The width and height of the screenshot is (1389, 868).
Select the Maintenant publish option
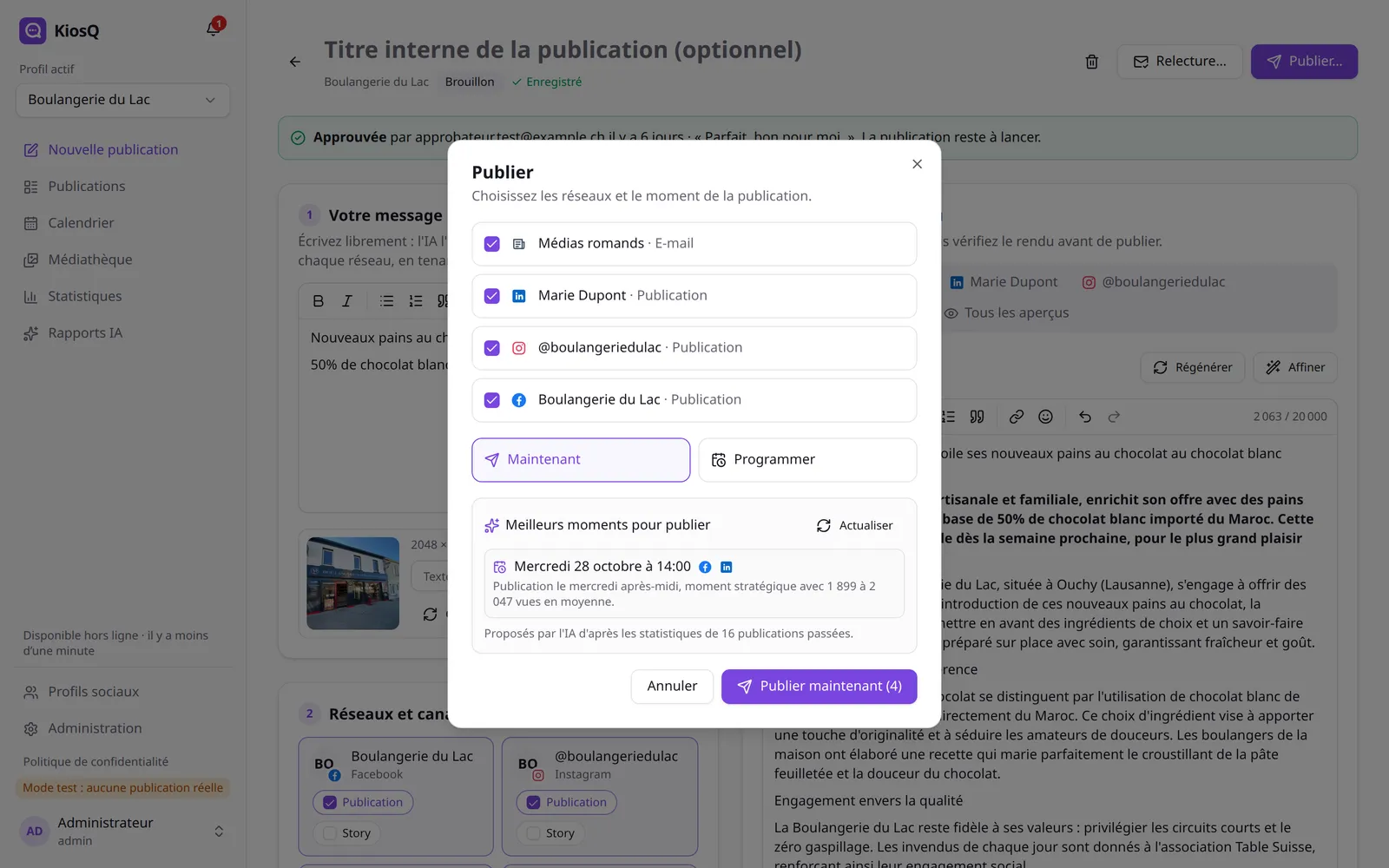click(x=581, y=460)
